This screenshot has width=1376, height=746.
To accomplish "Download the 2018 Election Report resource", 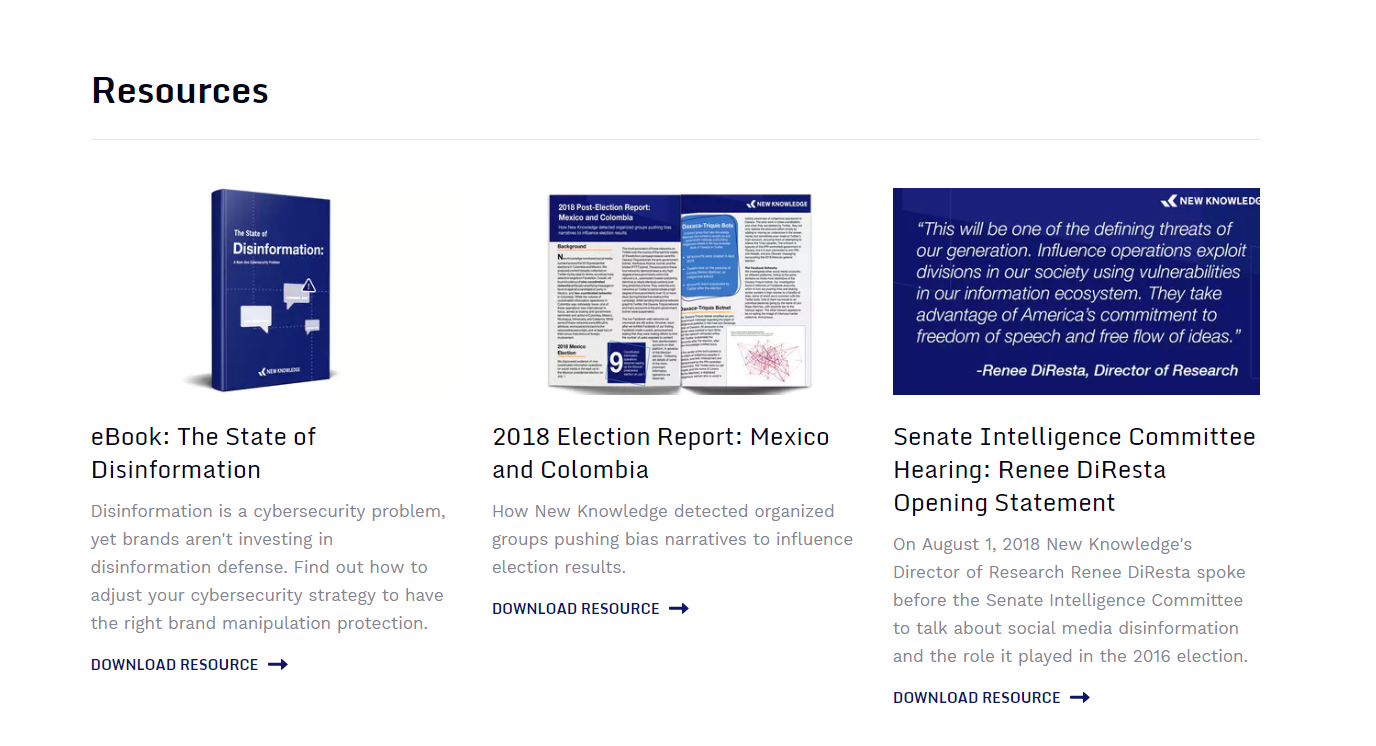I will 590,609.
